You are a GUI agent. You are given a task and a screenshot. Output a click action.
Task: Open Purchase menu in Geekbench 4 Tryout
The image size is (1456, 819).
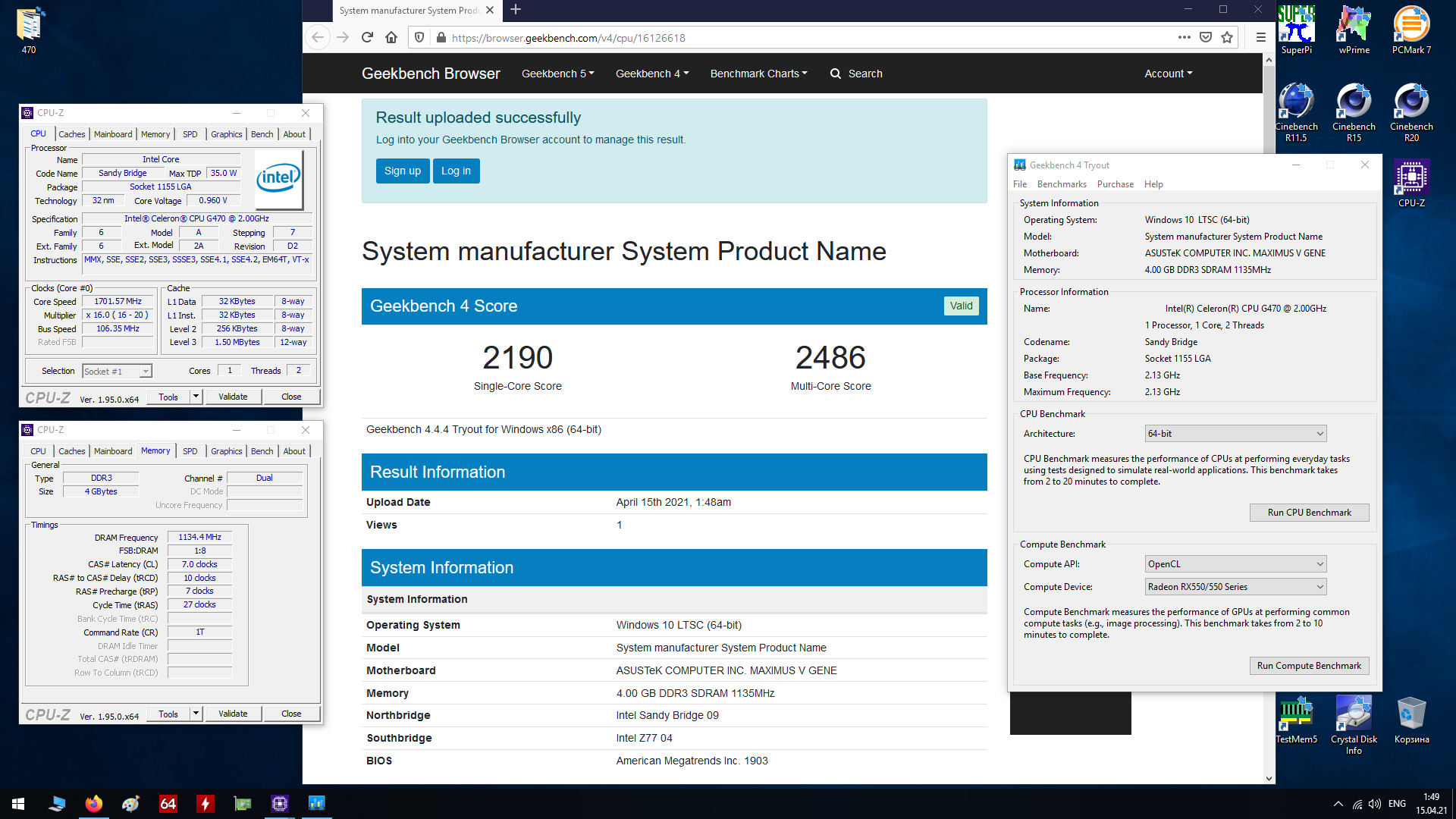pos(1115,184)
